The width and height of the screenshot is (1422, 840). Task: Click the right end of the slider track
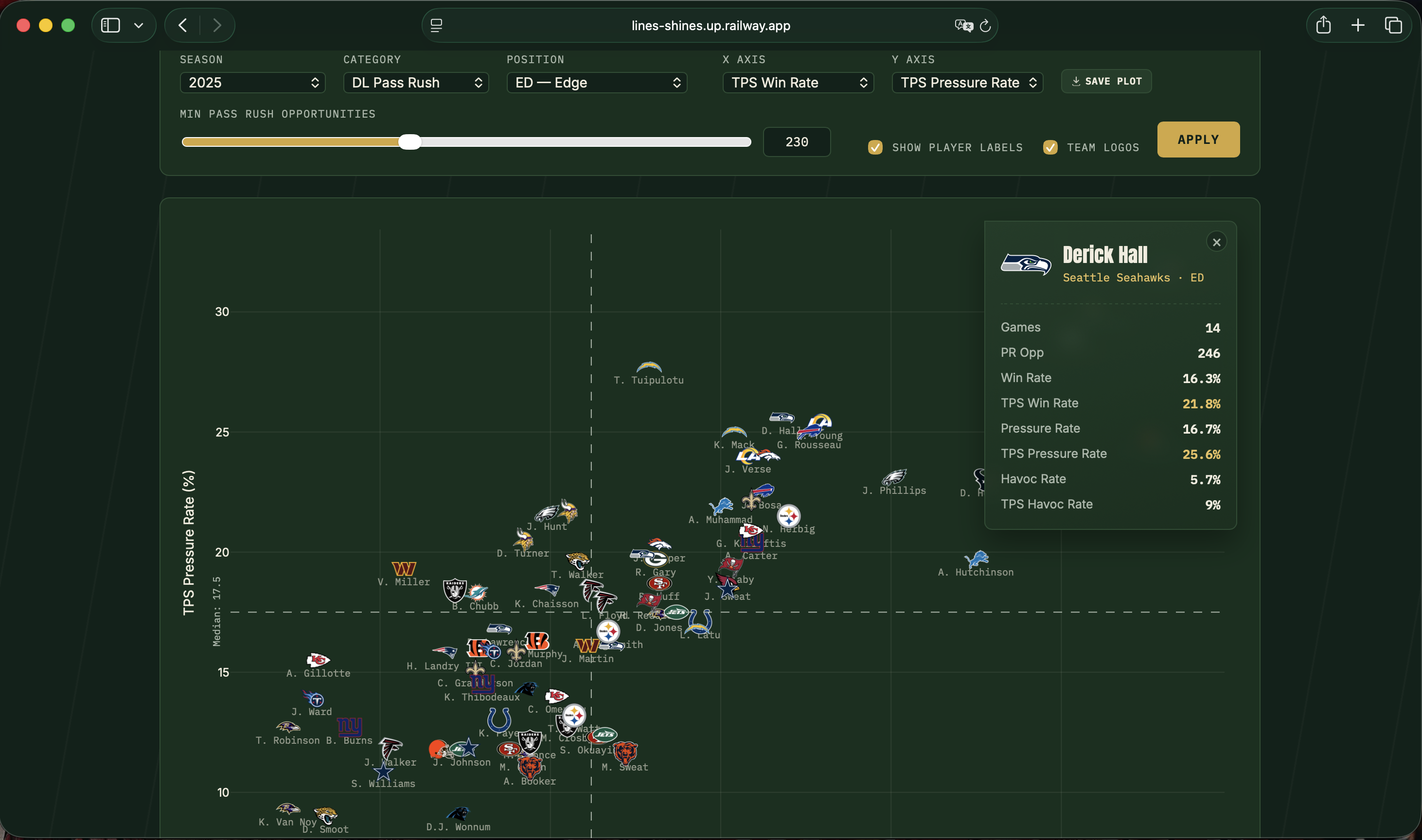747,142
